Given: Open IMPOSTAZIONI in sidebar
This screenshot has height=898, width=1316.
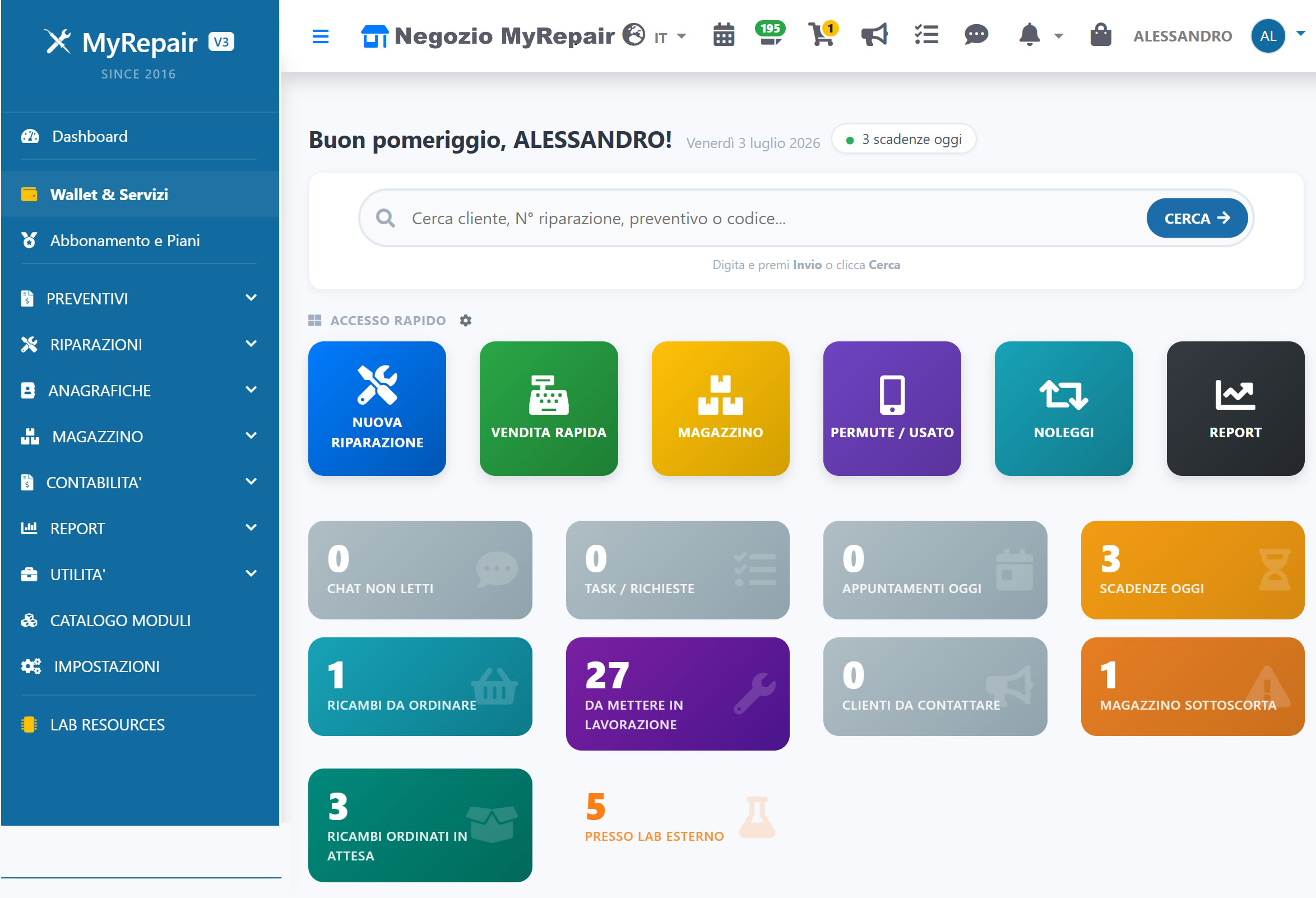Looking at the screenshot, I should click(x=139, y=666).
